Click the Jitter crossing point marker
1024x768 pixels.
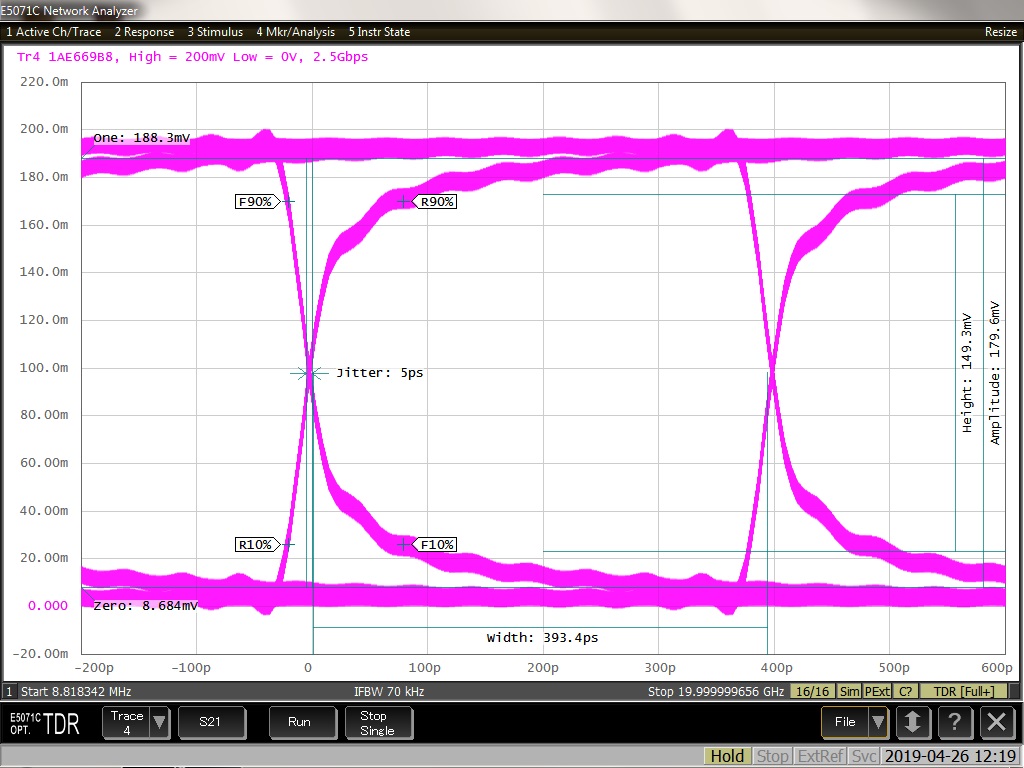pos(310,373)
